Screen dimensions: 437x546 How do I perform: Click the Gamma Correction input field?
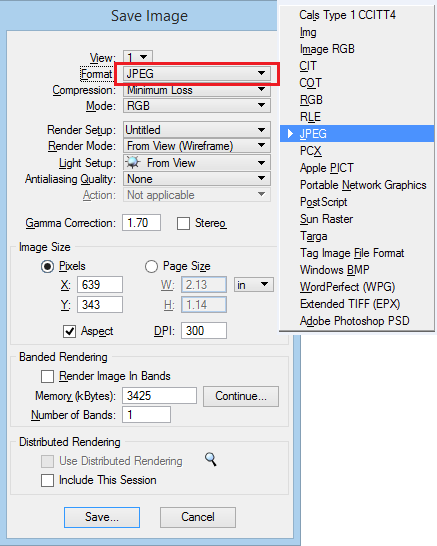pyautogui.click(x=141, y=223)
